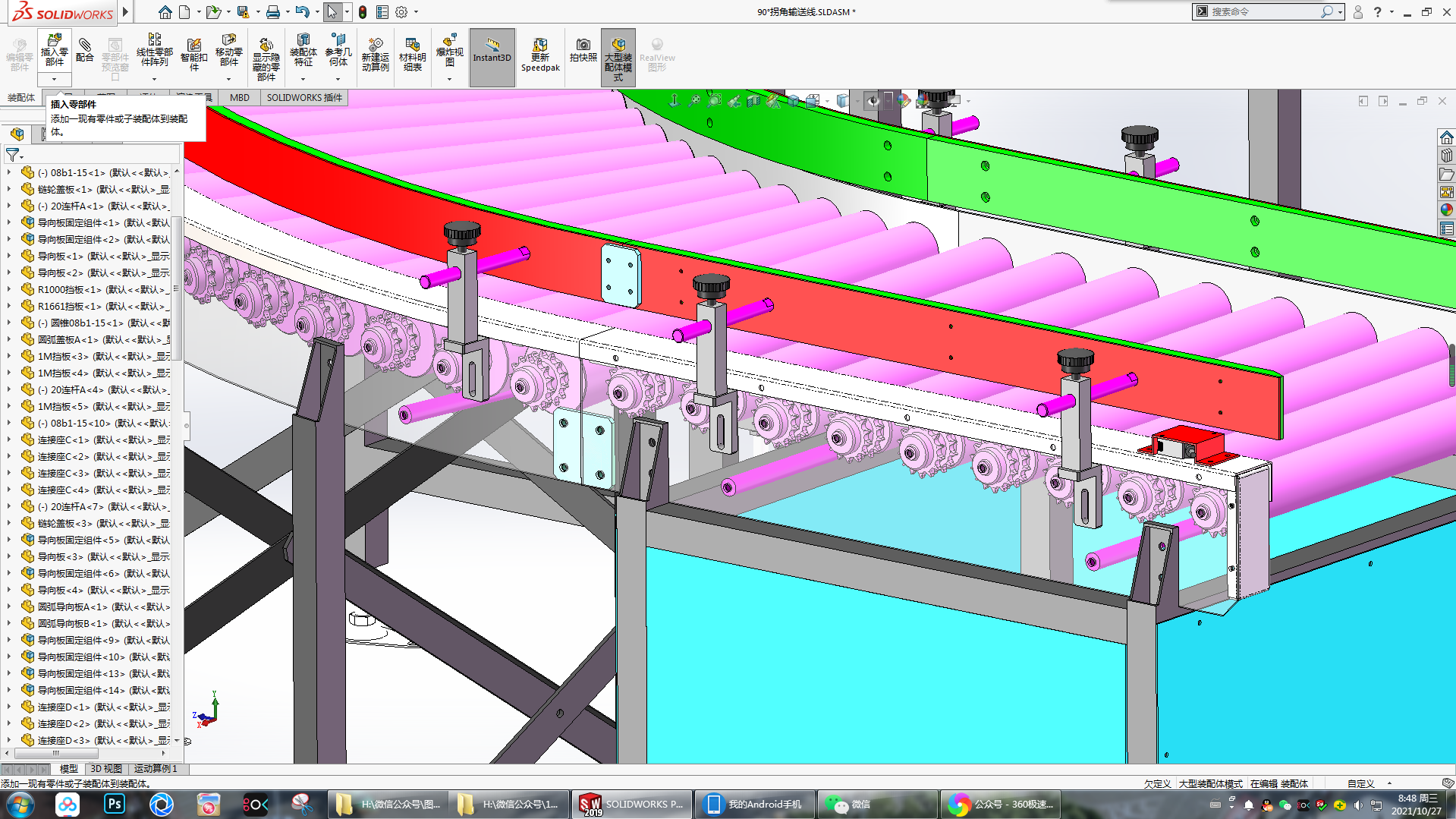Switch to the MBD ribbon tab
The image size is (1456, 819).
pos(240,97)
